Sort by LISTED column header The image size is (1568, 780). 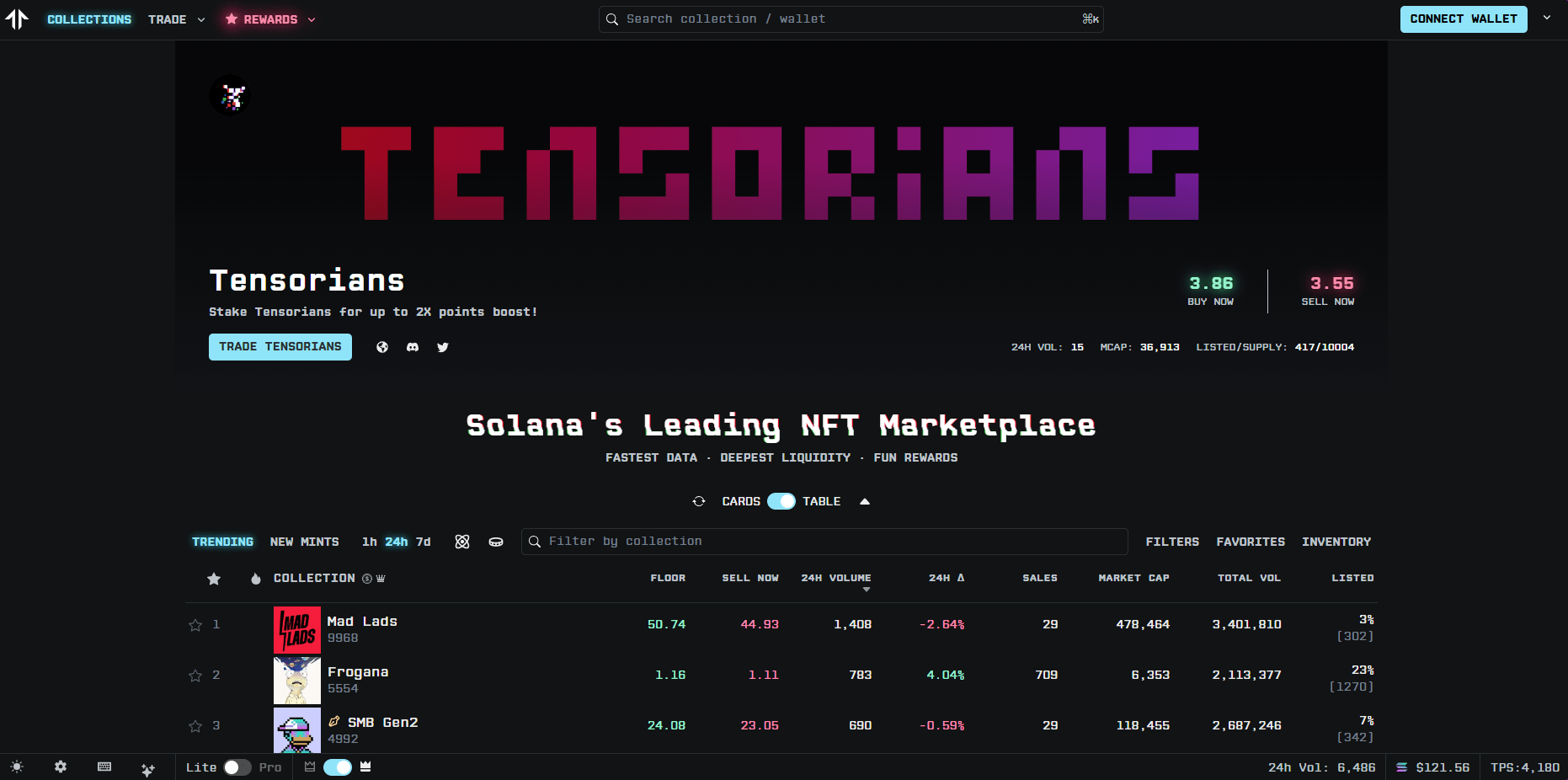pos(1352,578)
